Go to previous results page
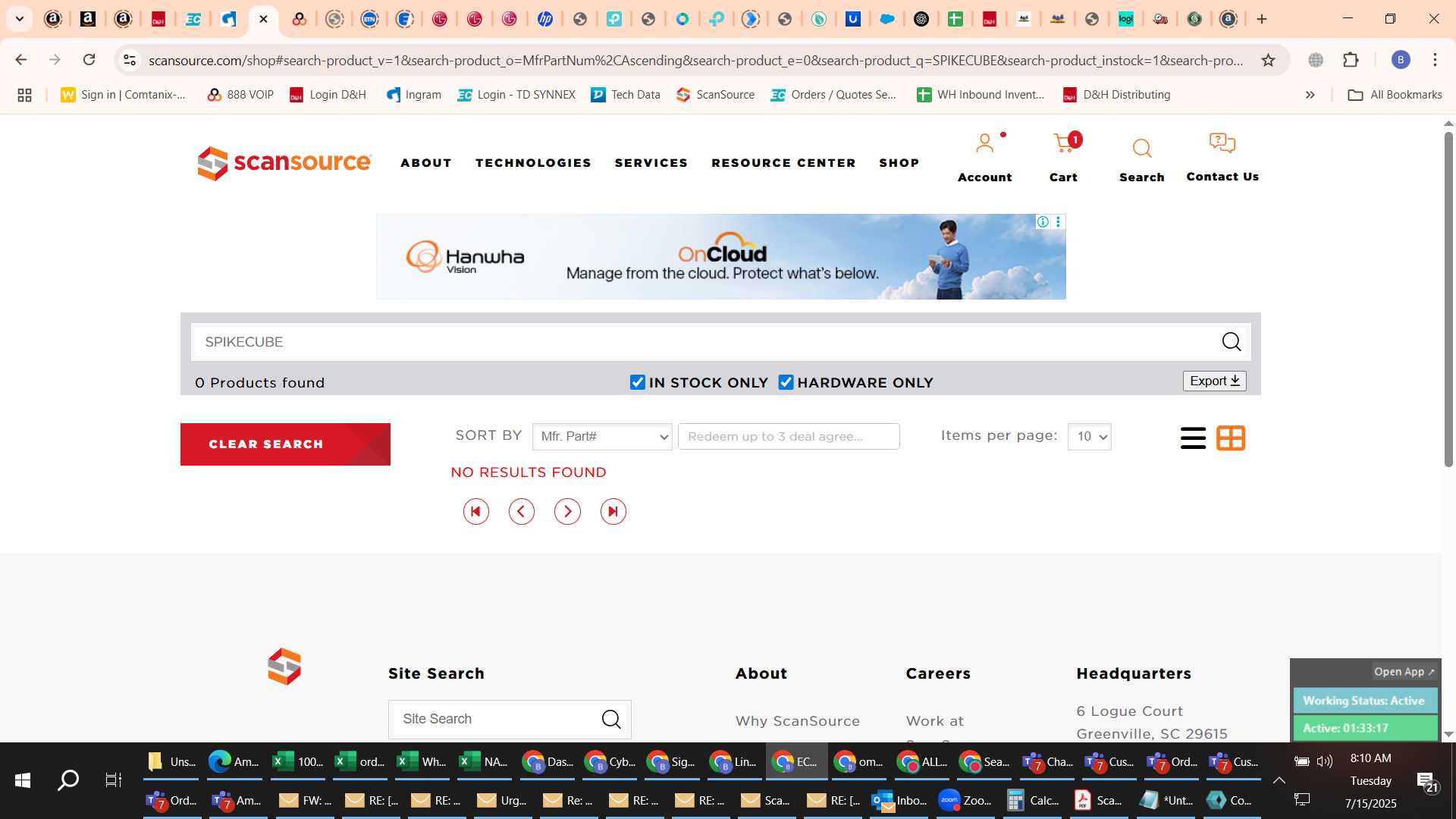The width and height of the screenshot is (1456, 819). point(522,512)
